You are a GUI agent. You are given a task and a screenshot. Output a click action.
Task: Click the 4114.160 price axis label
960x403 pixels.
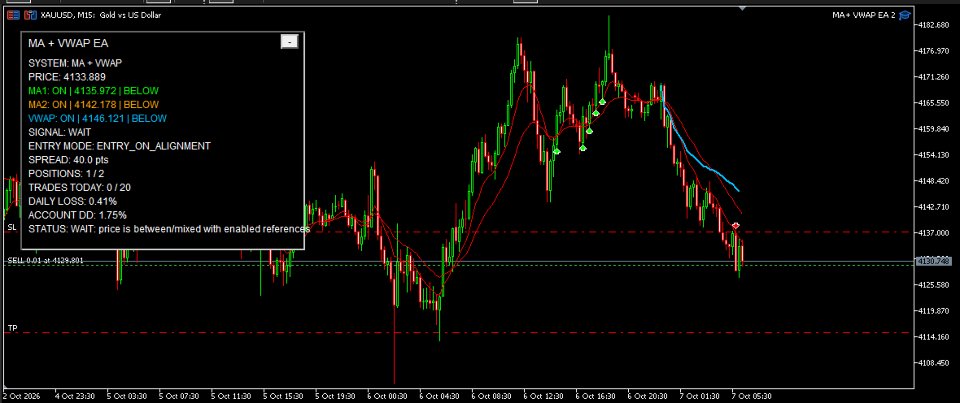[x=934, y=337]
